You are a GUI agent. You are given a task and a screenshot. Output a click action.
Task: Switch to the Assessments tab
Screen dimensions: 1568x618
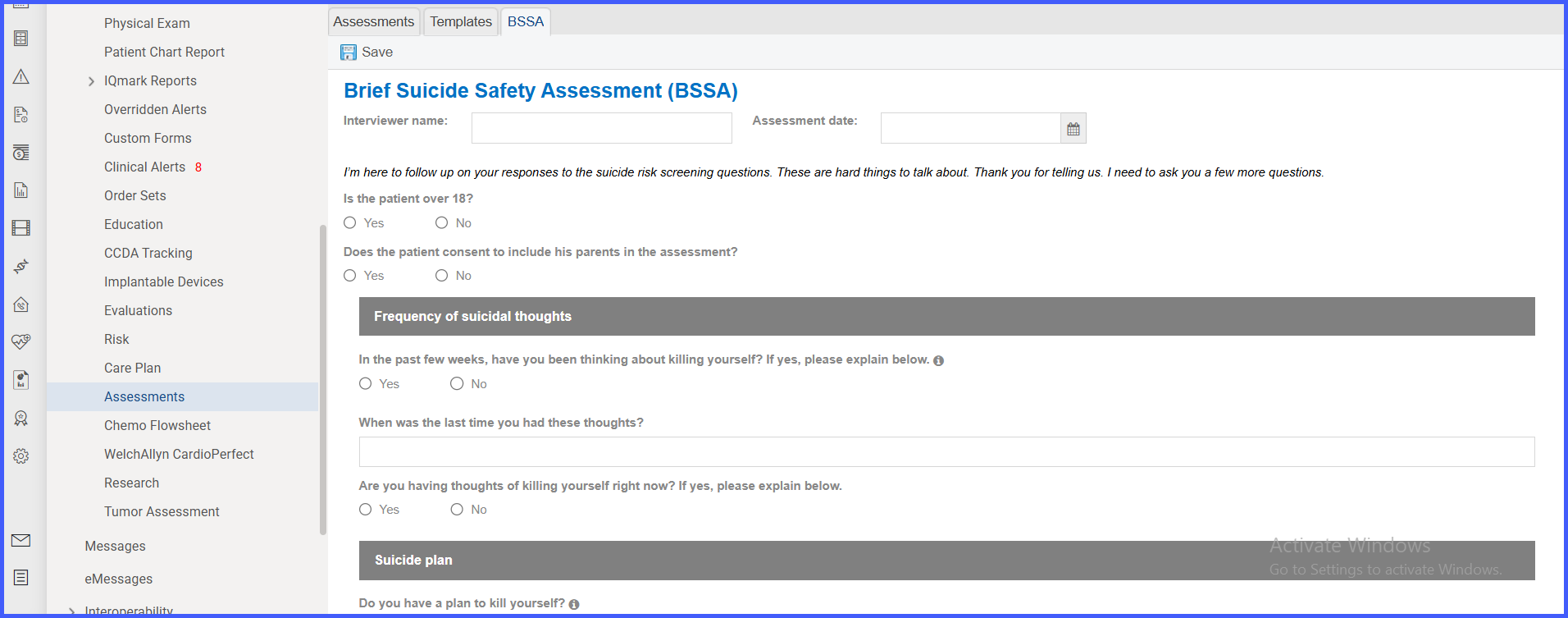tap(374, 21)
